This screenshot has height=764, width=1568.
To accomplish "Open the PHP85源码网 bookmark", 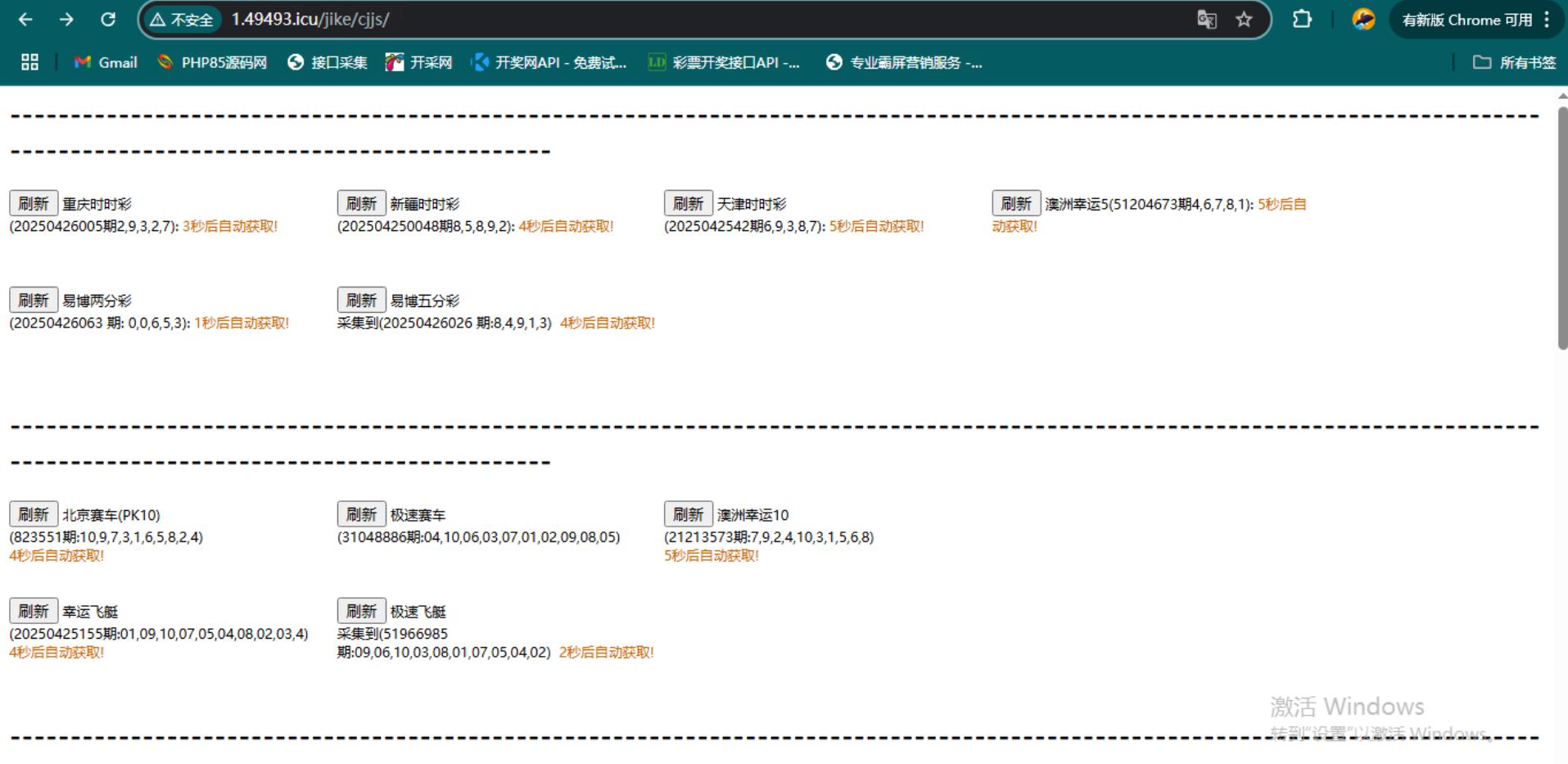I will [x=212, y=62].
